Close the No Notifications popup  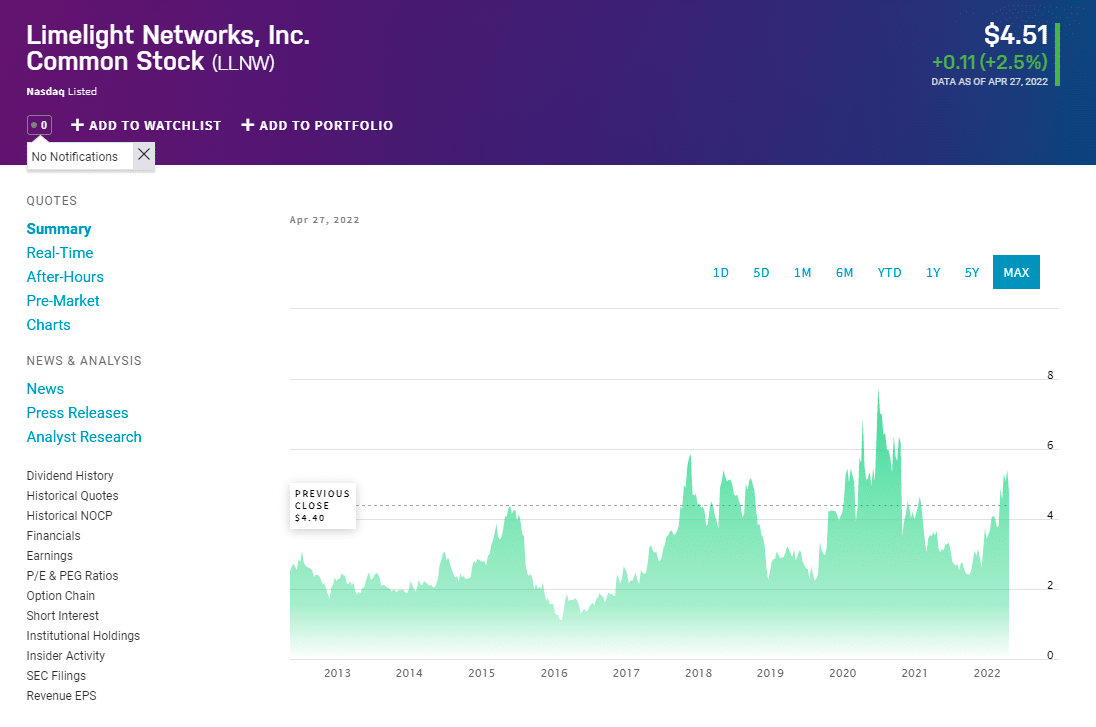coord(144,154)
